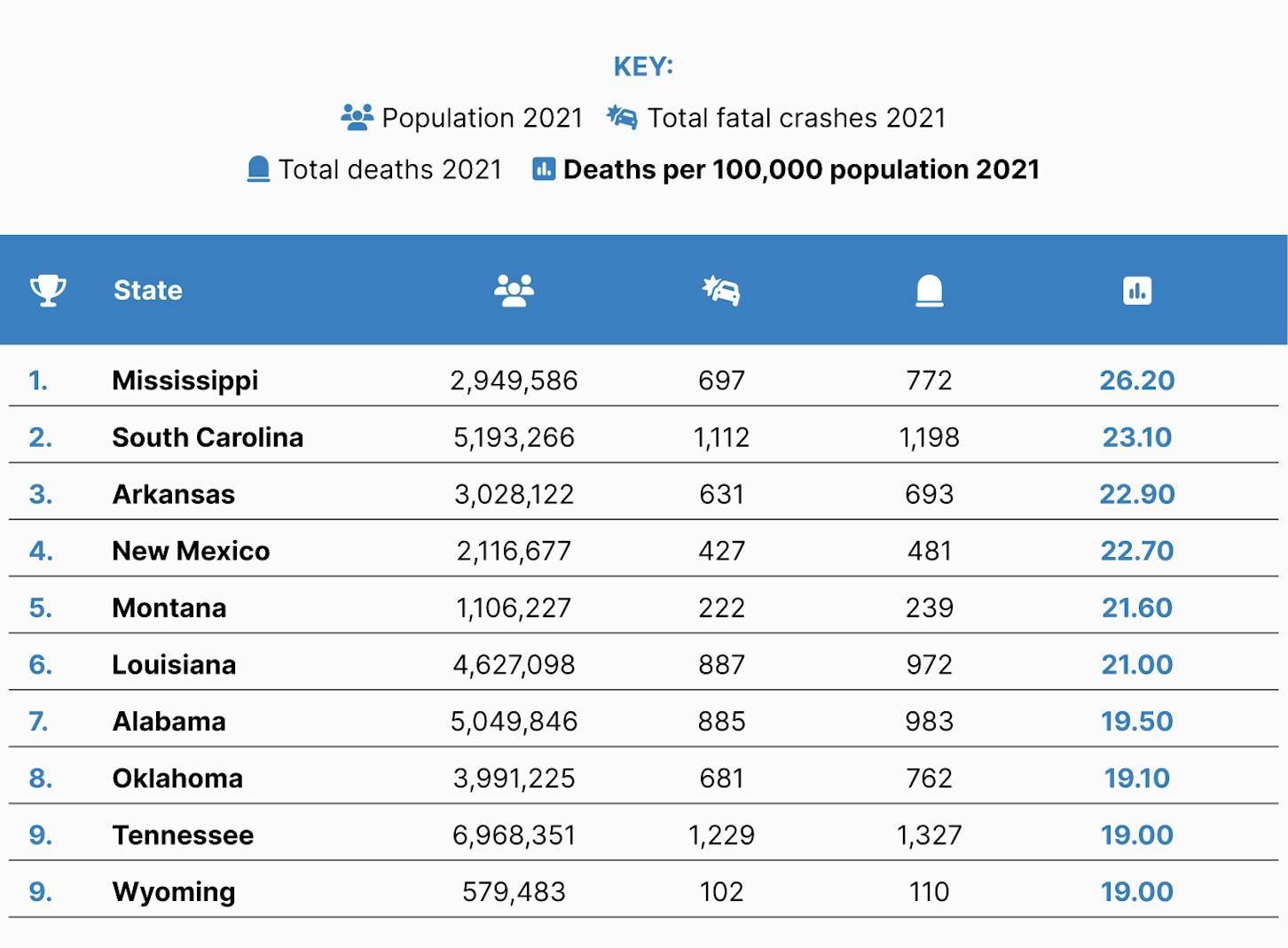1288x948 pixels.
Task: Click Montana's 21.60 rate value
Action: click(x=1137, y=607)
